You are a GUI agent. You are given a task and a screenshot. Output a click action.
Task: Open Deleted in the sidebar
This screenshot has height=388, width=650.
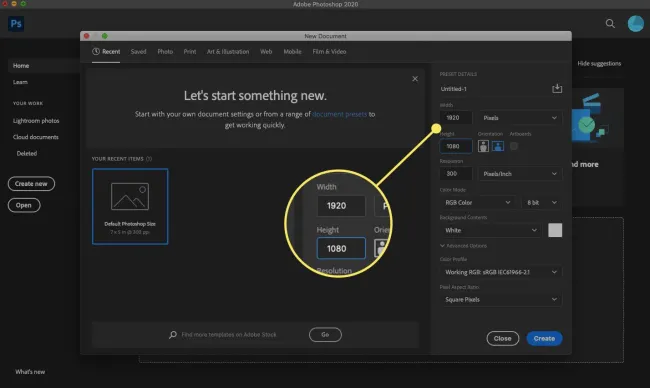27,153
